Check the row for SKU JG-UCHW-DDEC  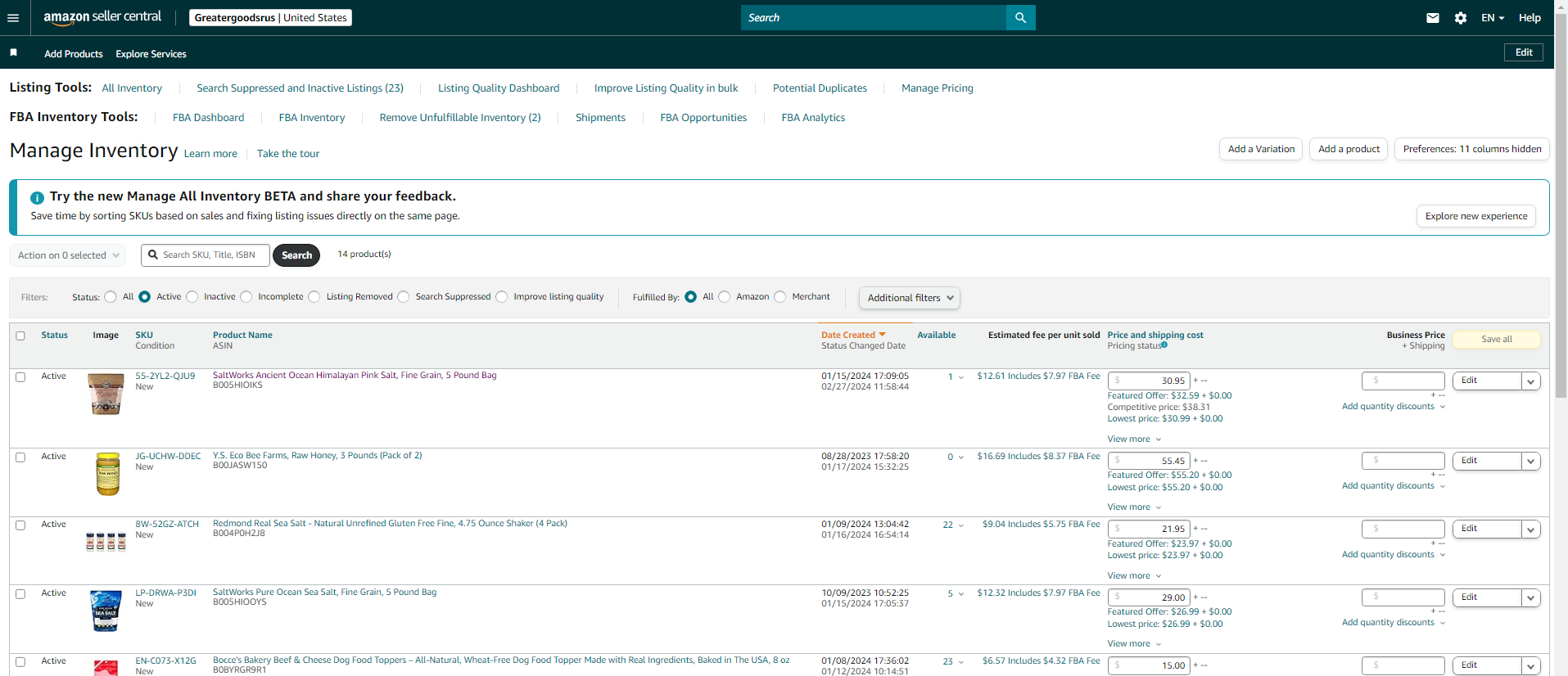(20, 457)
